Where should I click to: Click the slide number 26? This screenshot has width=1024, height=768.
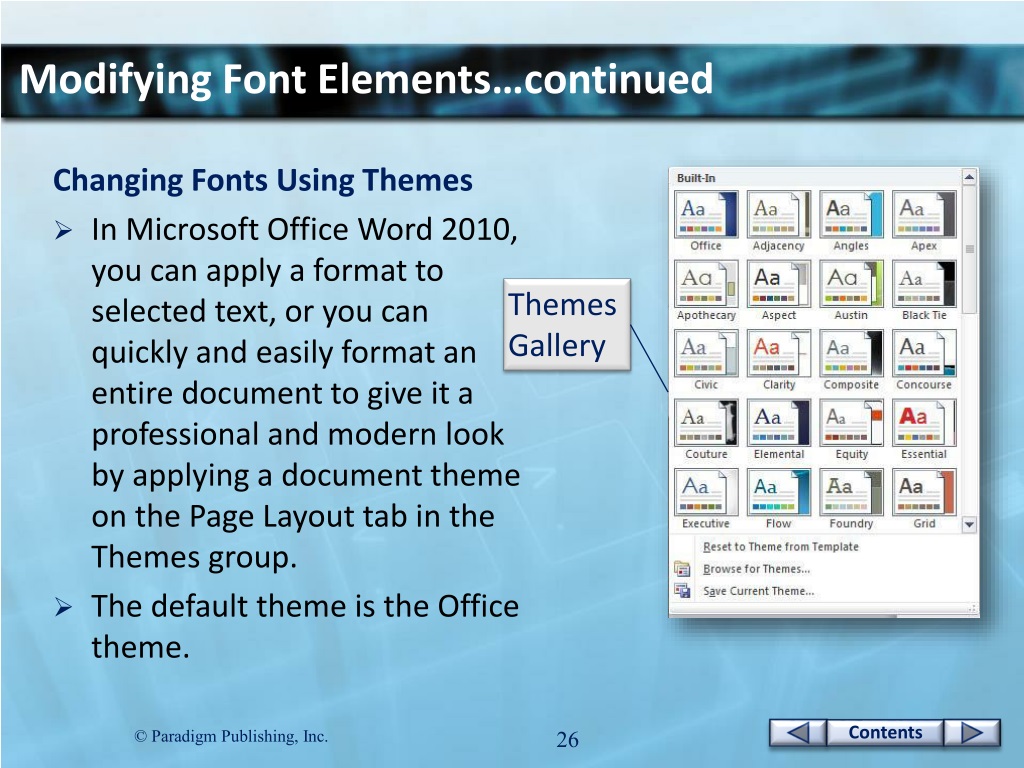click(x=567, y=739)
